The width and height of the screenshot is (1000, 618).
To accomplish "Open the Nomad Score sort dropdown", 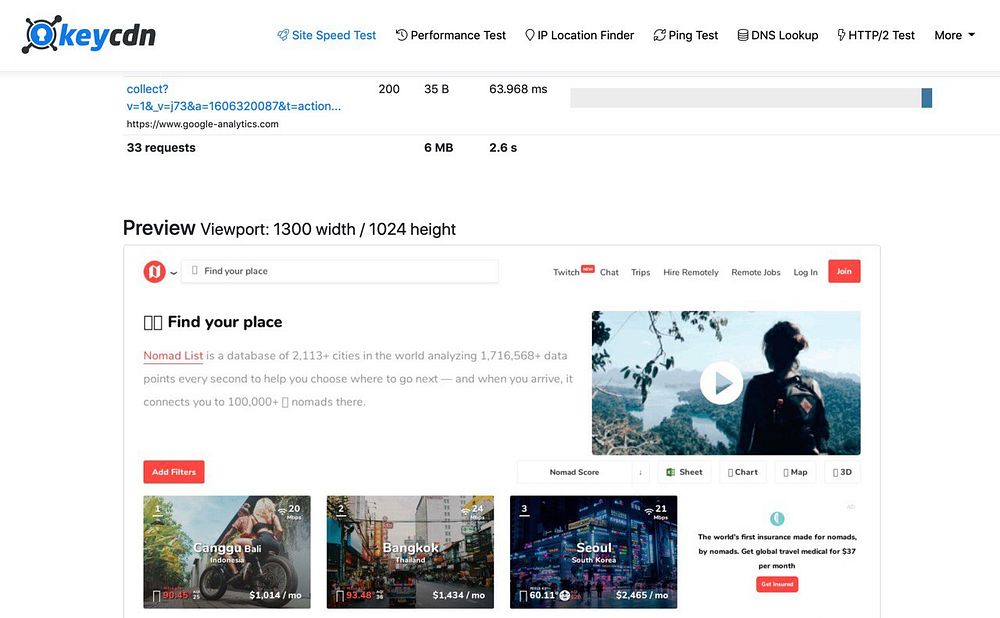I will [x=575, y=472].
